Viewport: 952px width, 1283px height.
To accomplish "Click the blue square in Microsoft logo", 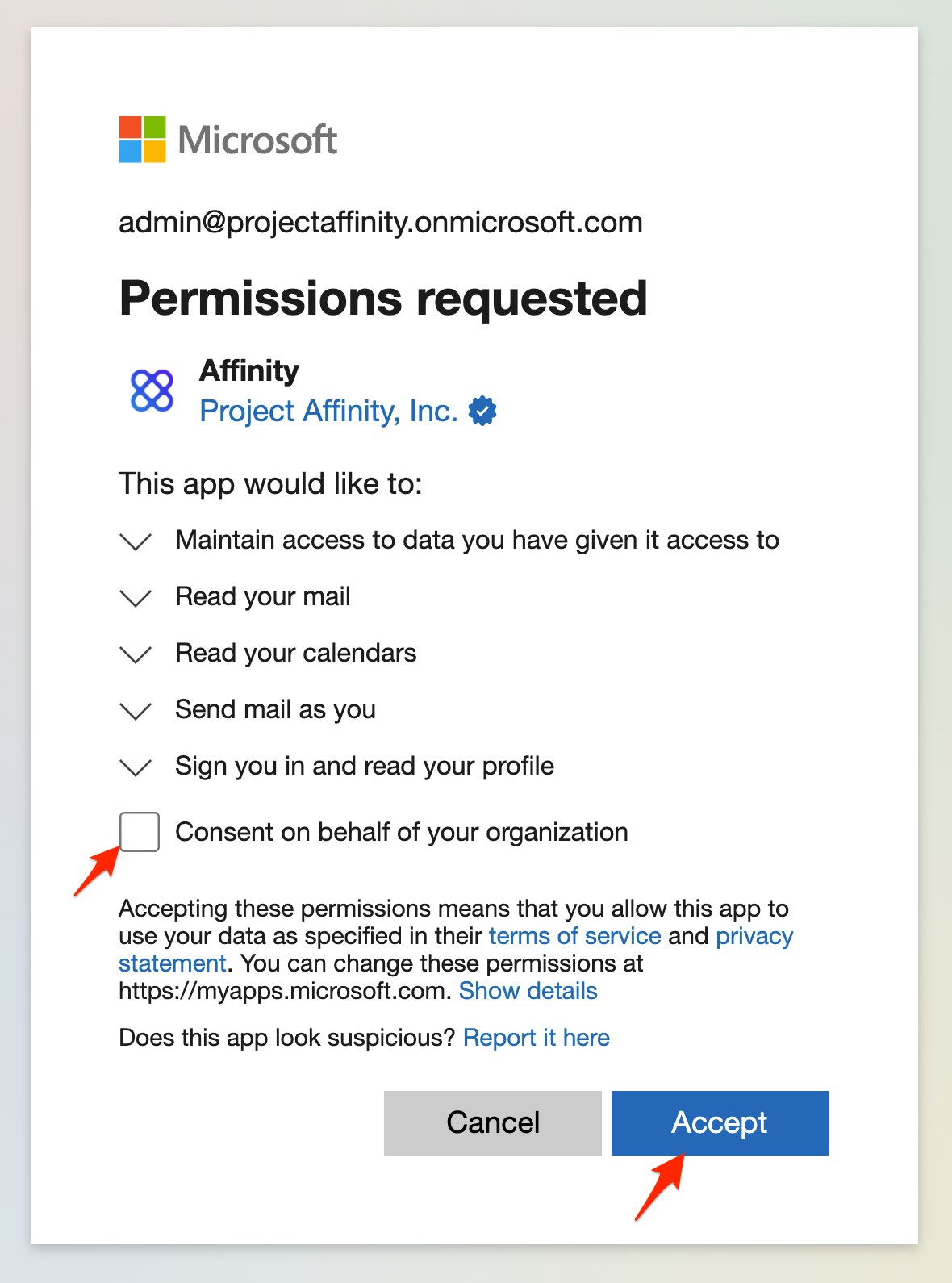I will tap(130, 152).
